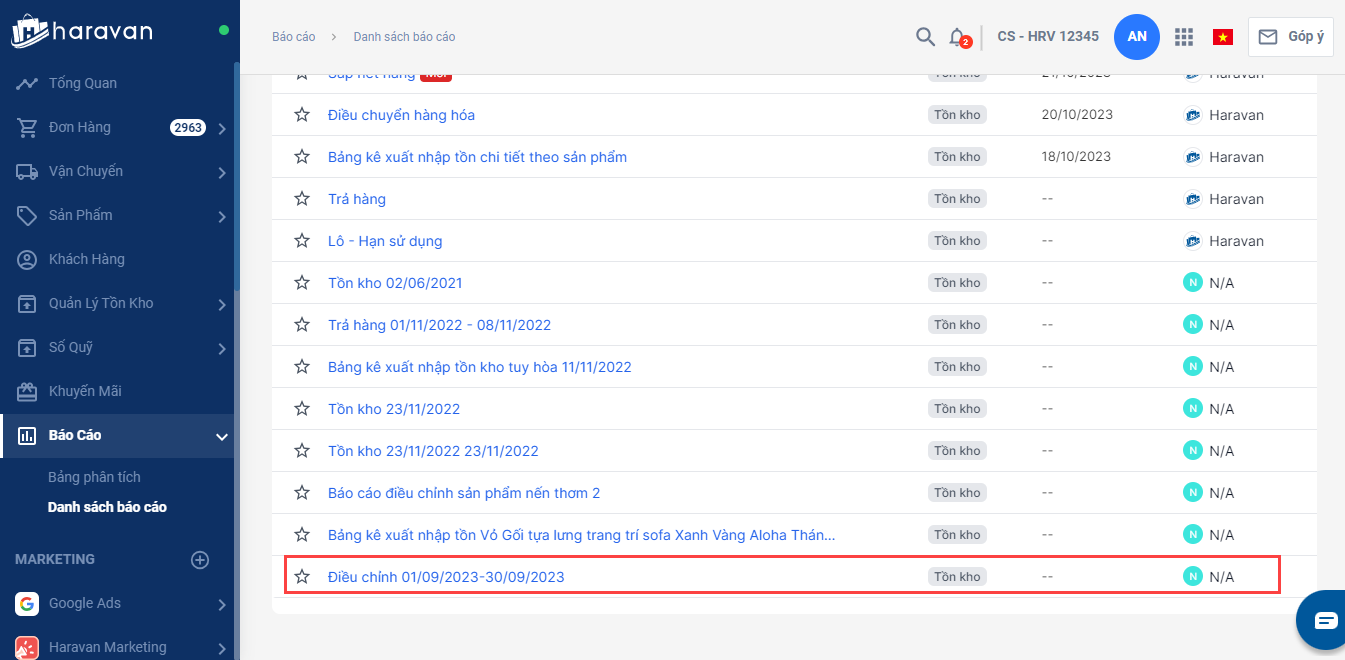This screenshot has height=660, width=1345.
Task: Open Bảng phân tích submenu item
Action: click(94, 477)
